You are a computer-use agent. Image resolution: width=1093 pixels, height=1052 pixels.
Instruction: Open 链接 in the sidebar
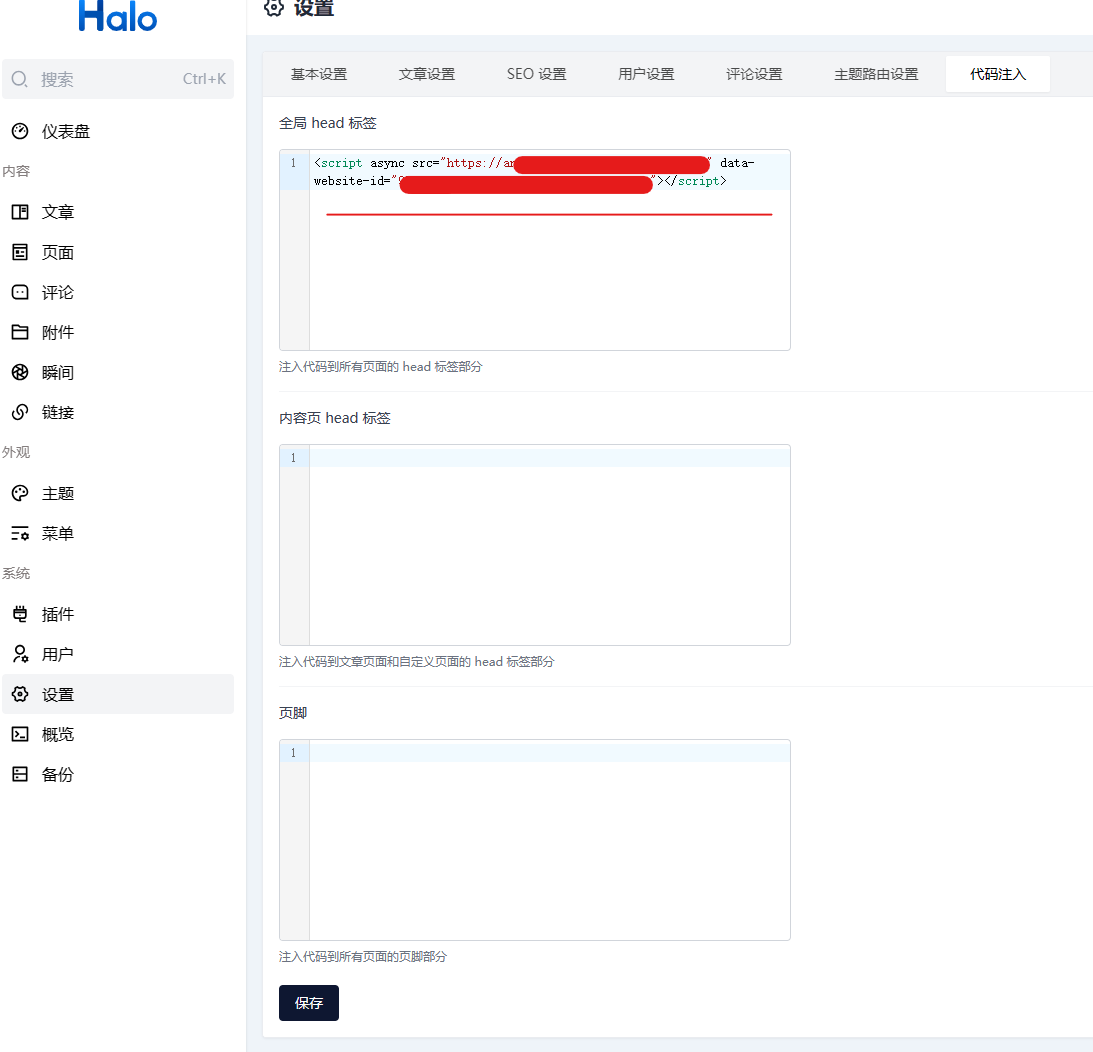pyautogui.click(x=118, y=413)
